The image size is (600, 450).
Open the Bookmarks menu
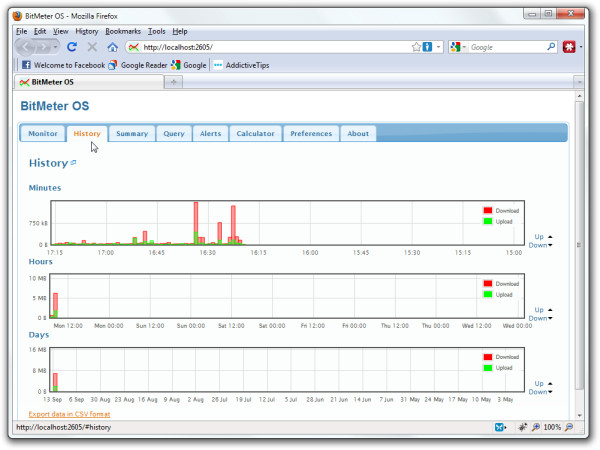pyautogui.click(x=123, y=31)
